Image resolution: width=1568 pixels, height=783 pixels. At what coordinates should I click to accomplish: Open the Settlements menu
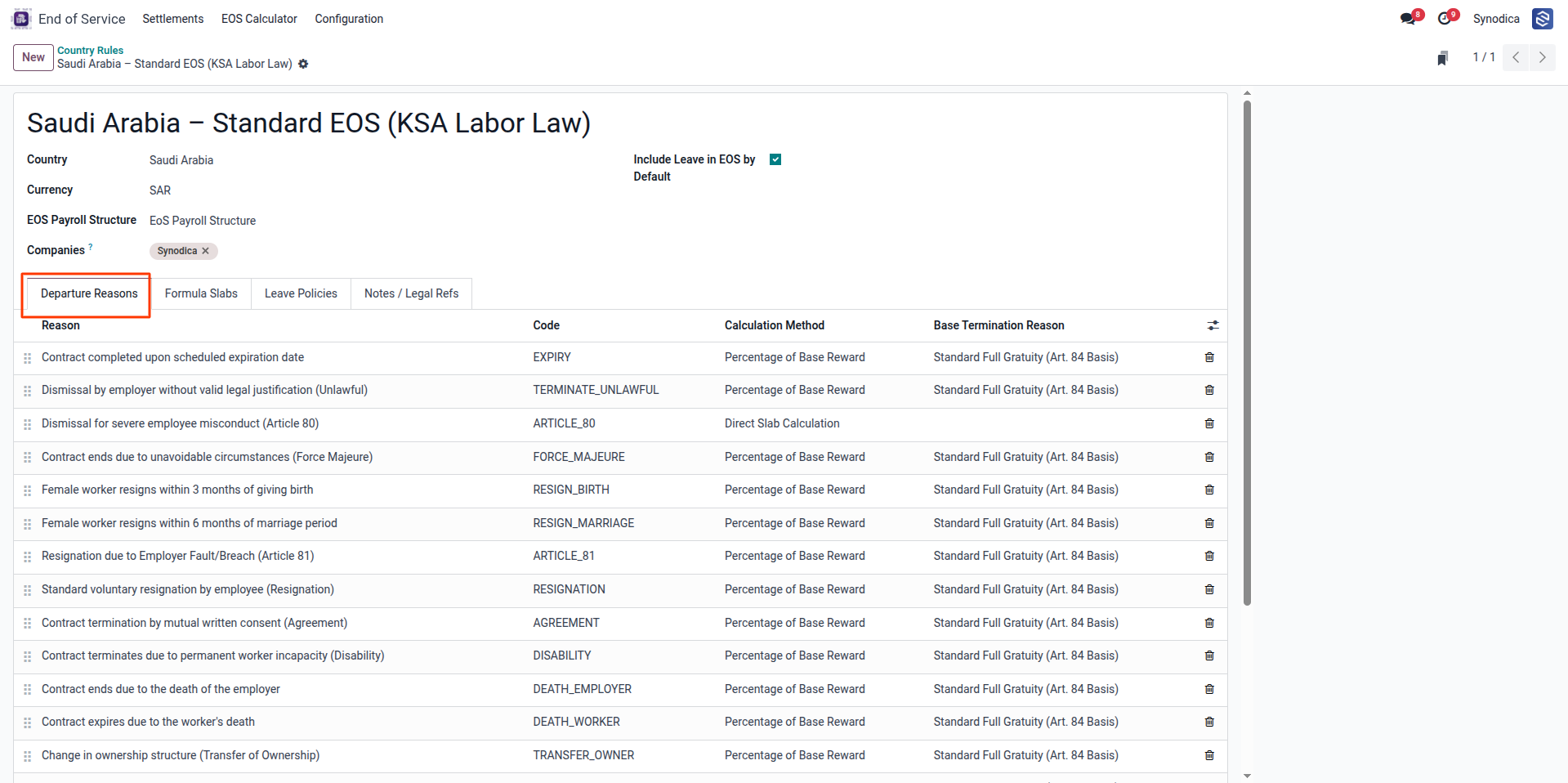(173, 19)
